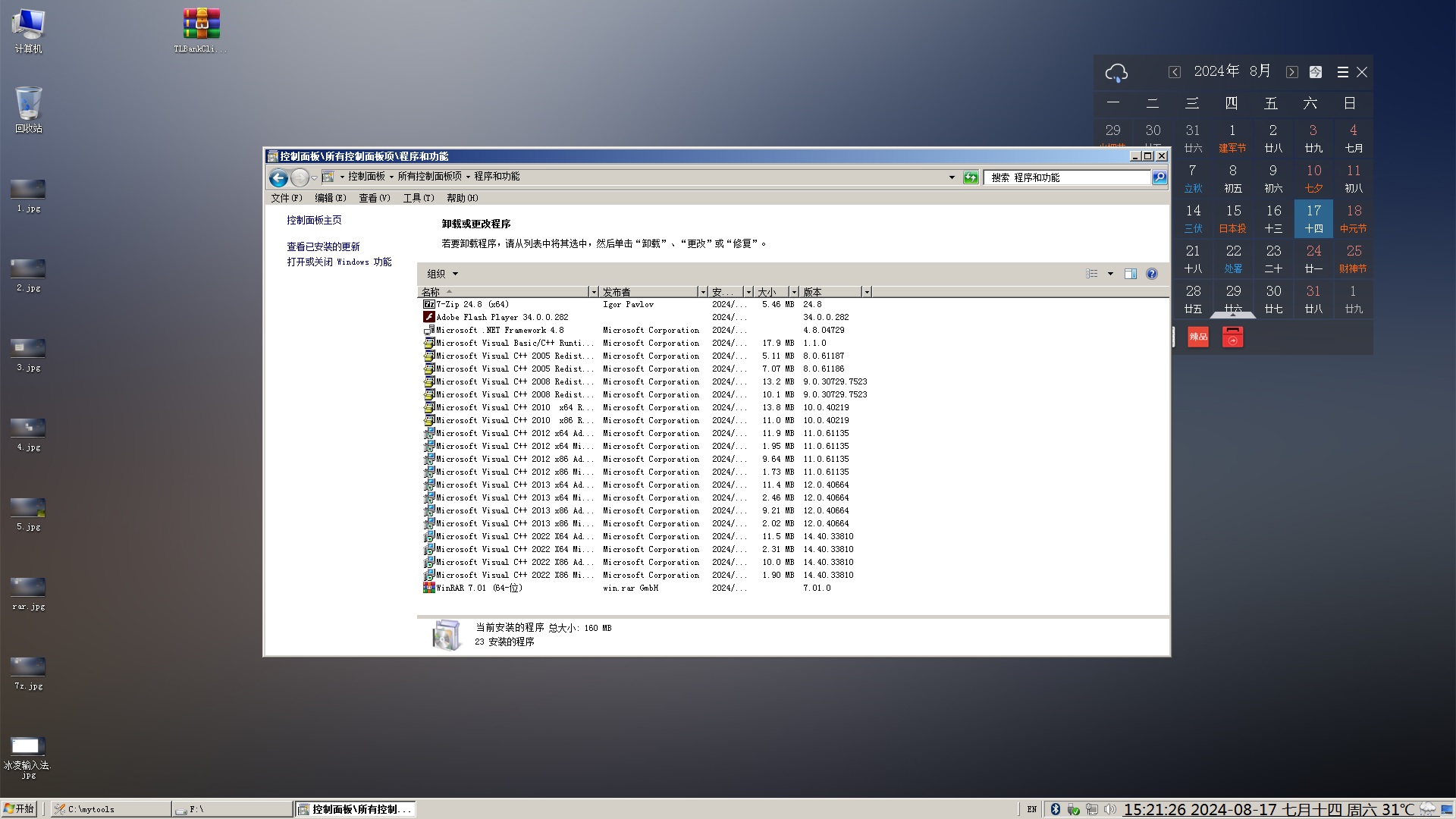Screen dimensions: 1456x819
Task: Click the Bluetooth tray icon
Action: 1055,809
